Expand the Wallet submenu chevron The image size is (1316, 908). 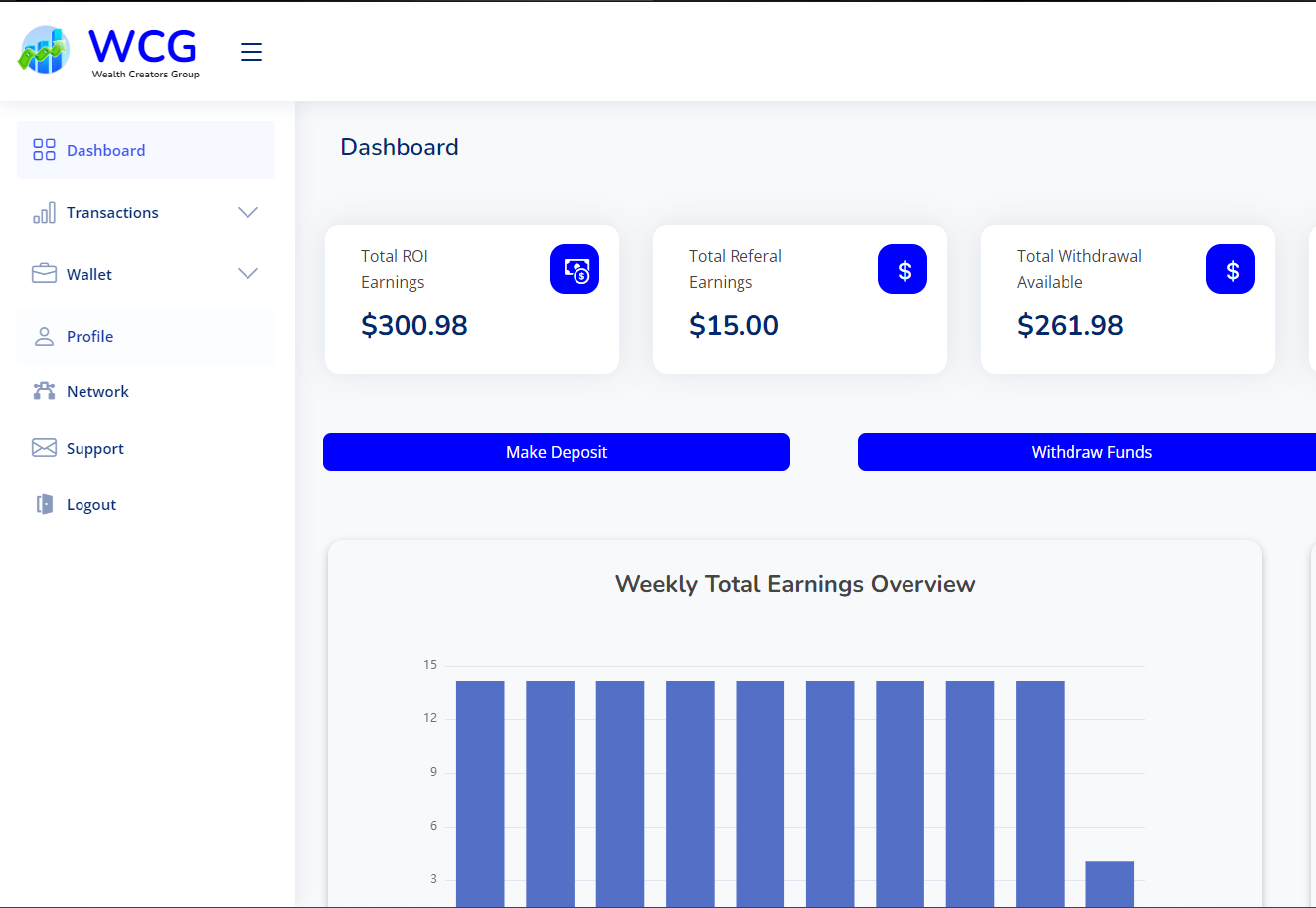248,273
